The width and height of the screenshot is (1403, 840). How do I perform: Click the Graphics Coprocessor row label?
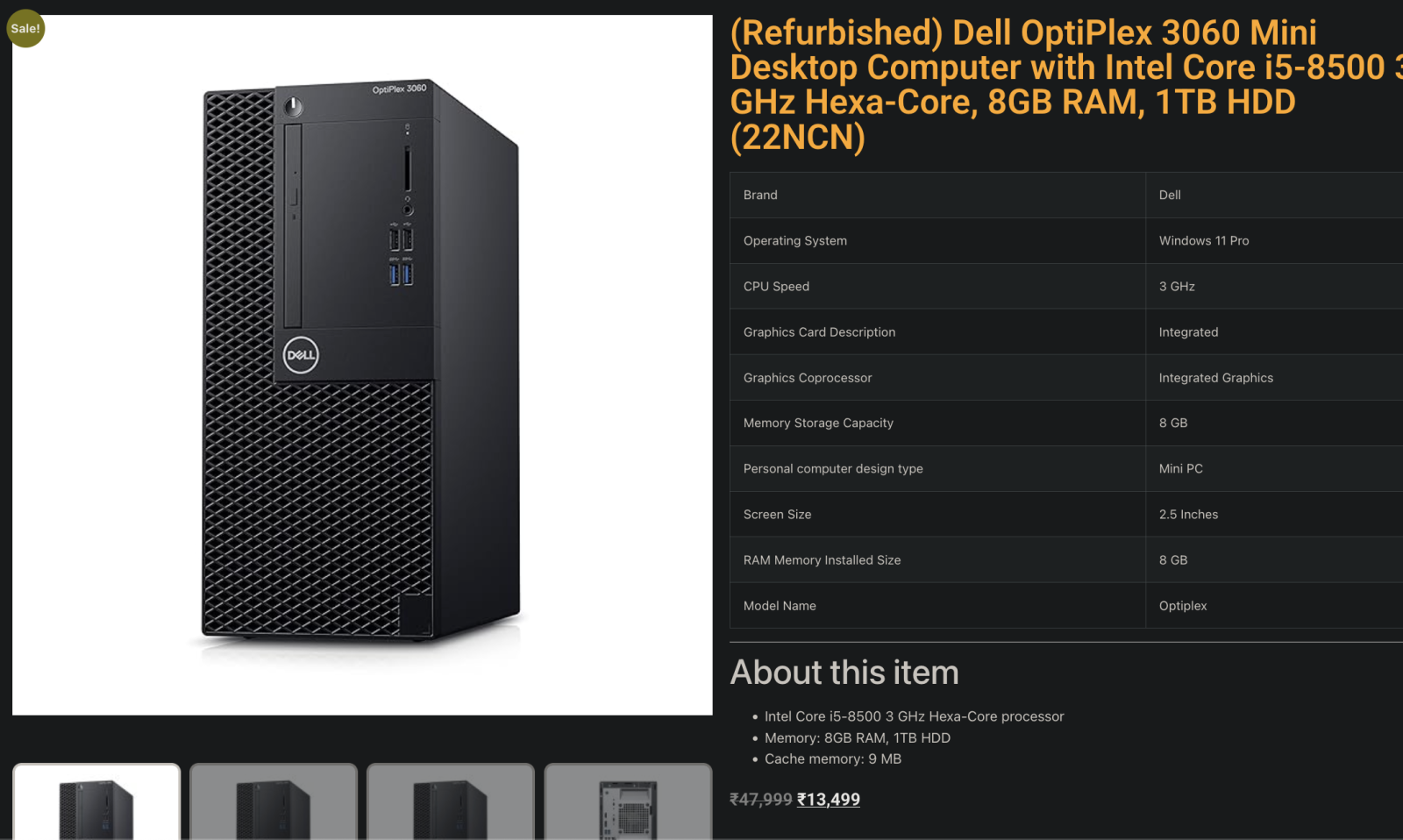click(808, 378)
